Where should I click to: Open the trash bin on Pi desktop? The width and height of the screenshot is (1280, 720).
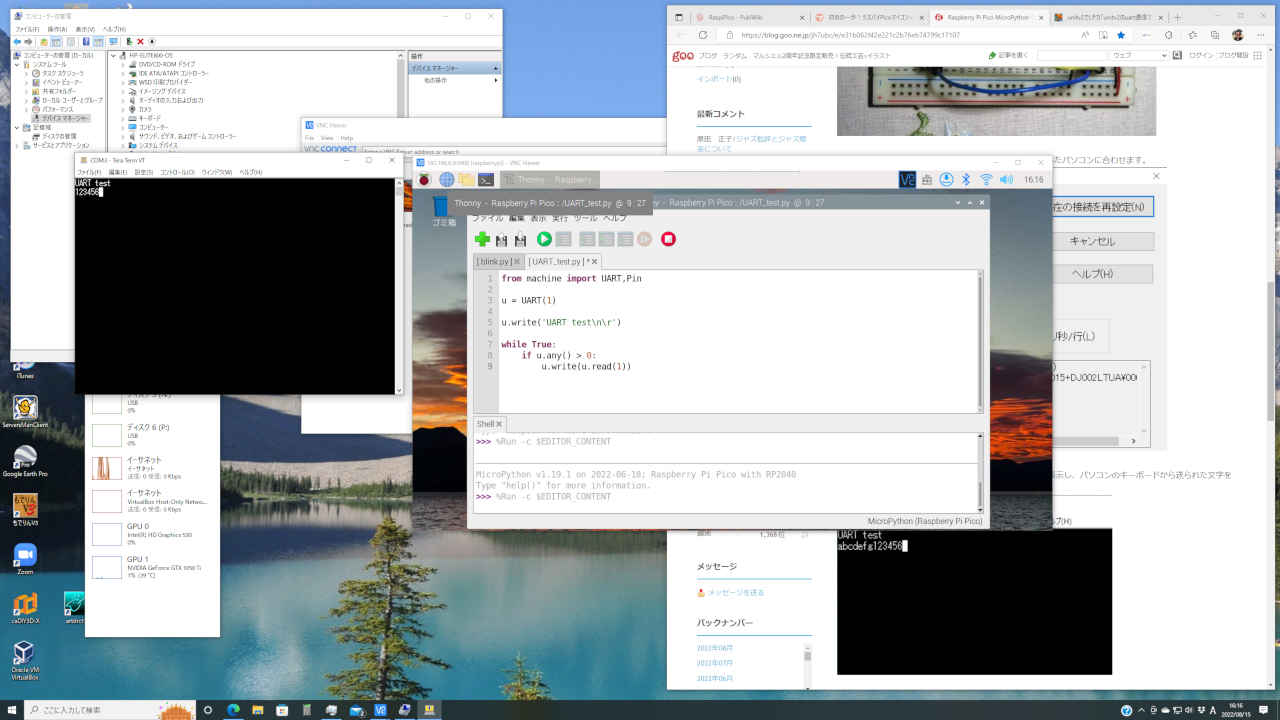click(441, 211)
